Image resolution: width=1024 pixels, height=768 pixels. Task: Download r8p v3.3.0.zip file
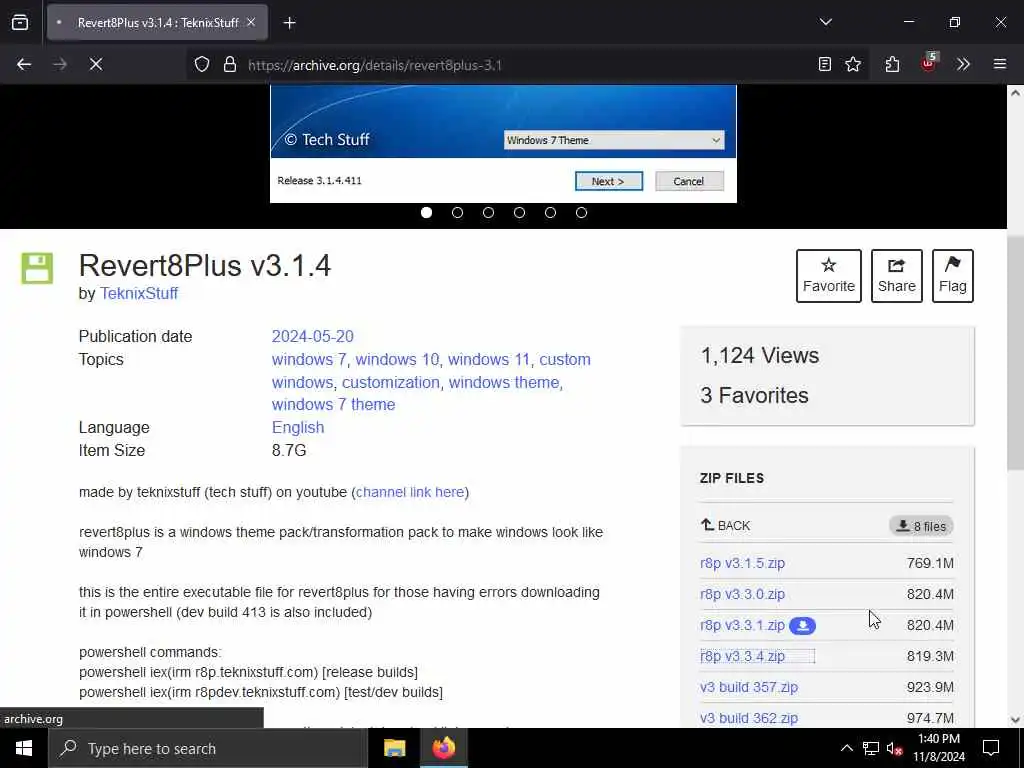(x=743, y=594)
